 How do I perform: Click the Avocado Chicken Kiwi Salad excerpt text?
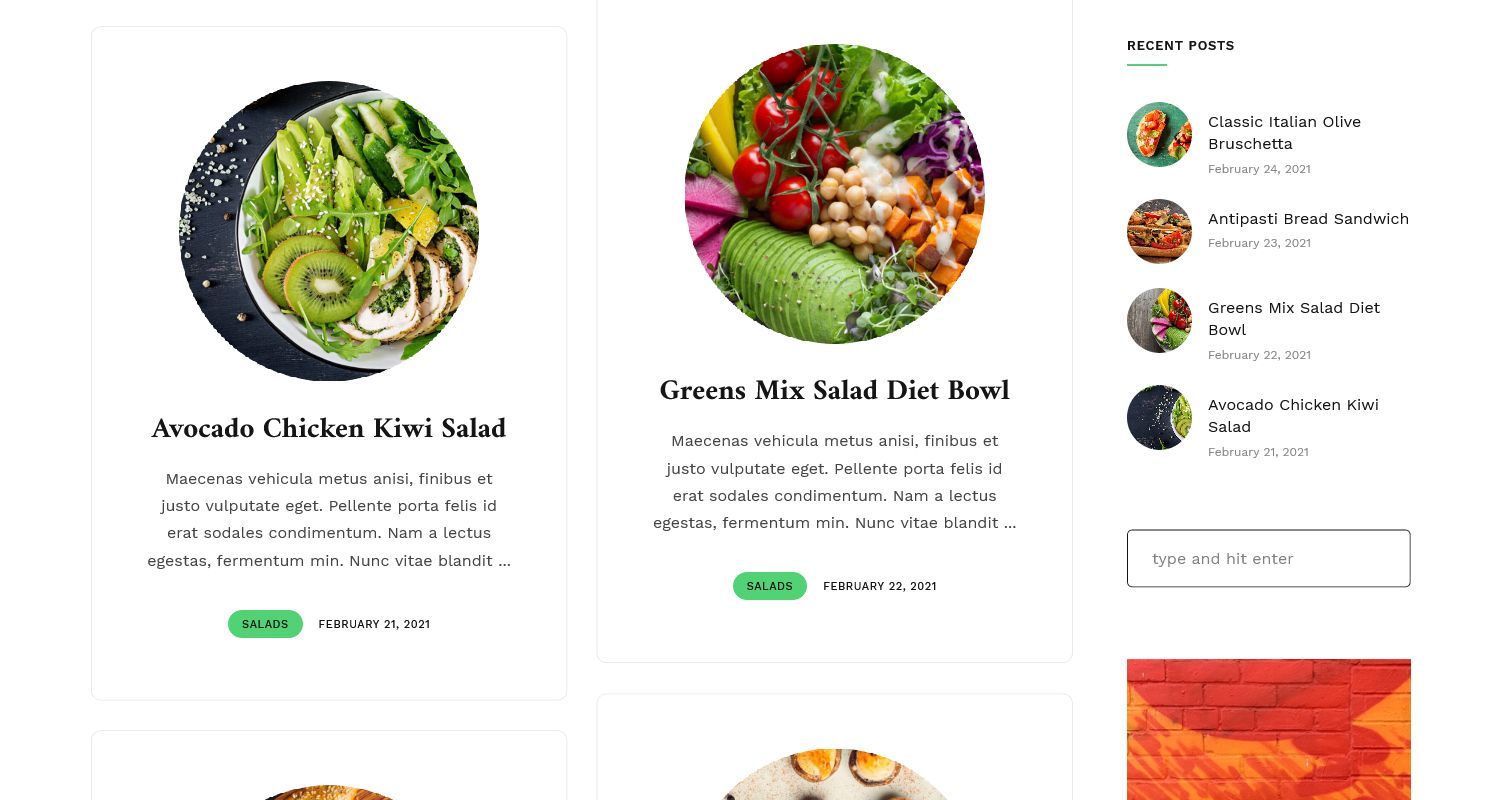pos(329,520)
